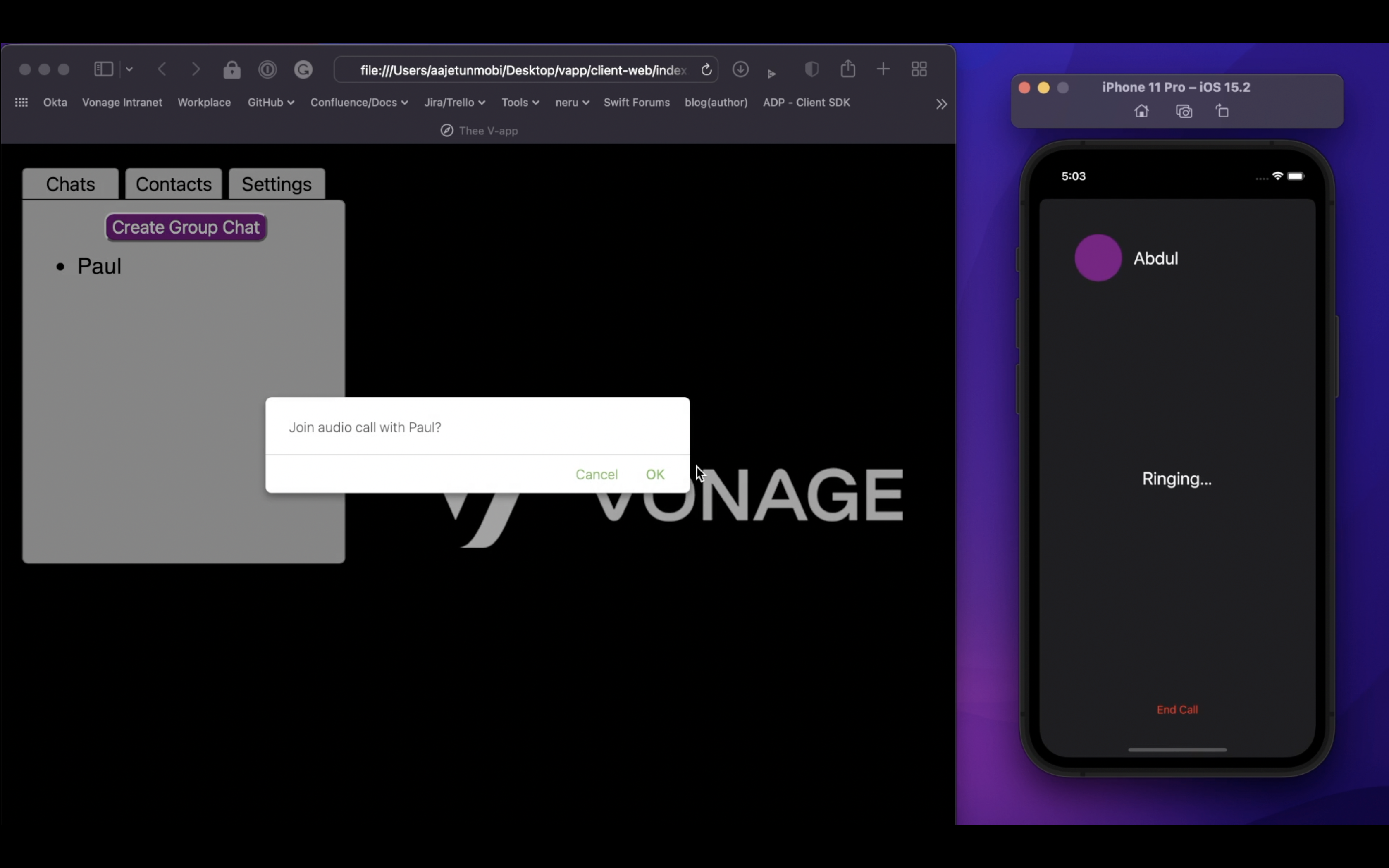Rotate the simulator device icon
This screenshot has width=1389, height=868.
click(x=1222, y=111)
